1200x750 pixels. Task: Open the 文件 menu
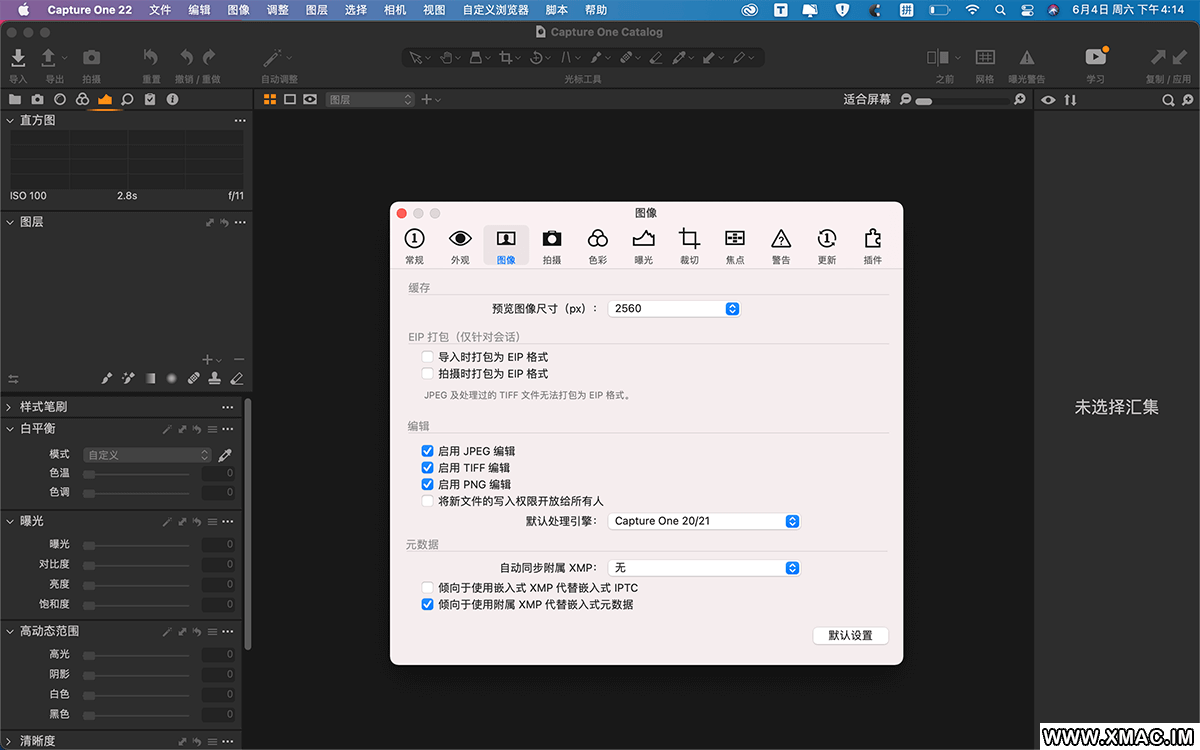click(x=160, y=10)
